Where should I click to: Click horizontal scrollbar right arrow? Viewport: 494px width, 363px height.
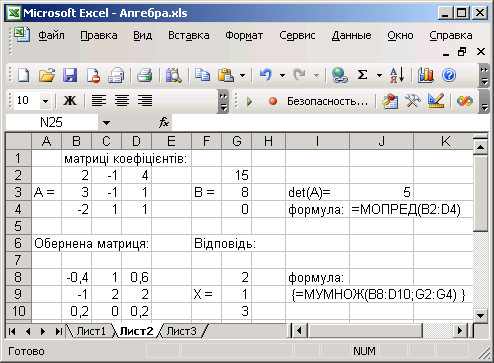(x=460, y=331)
